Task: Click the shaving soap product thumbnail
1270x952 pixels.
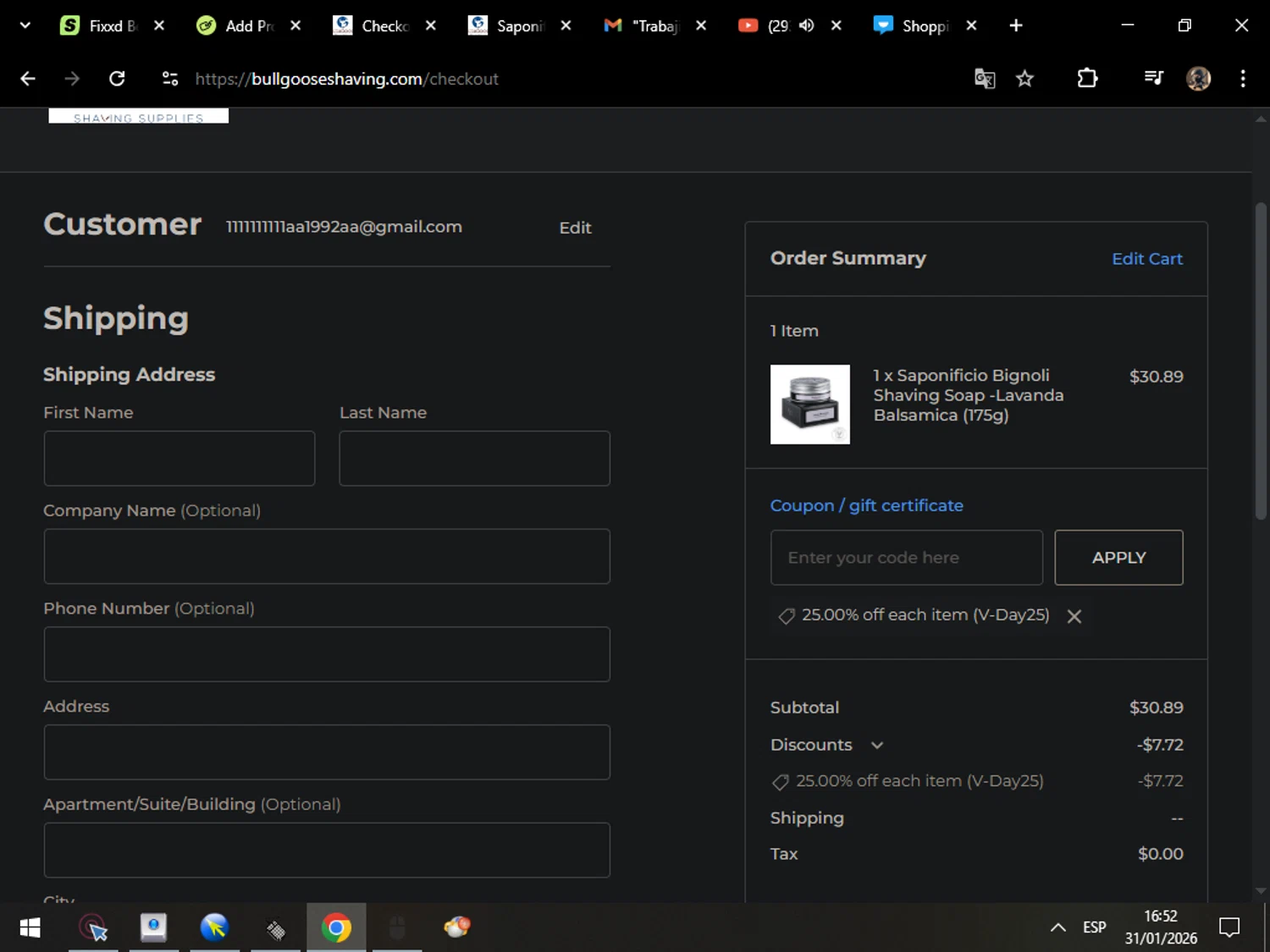Action: tap(810, 404)
